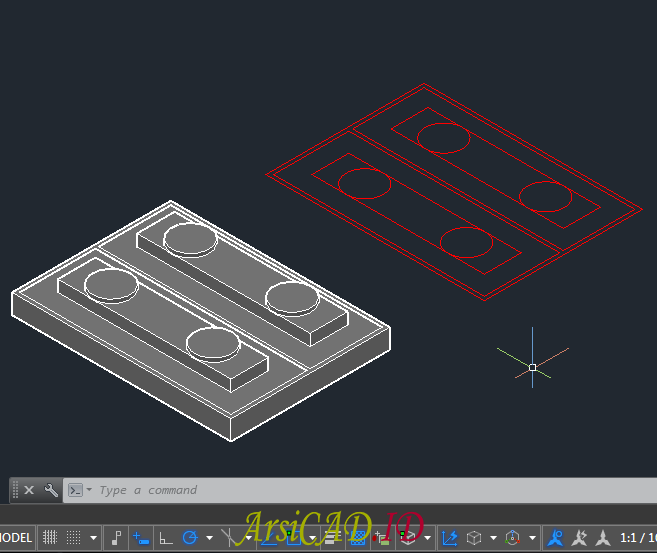
Task: Toggle Snap mode dotted-grid icon
Action: pos(73,537)
